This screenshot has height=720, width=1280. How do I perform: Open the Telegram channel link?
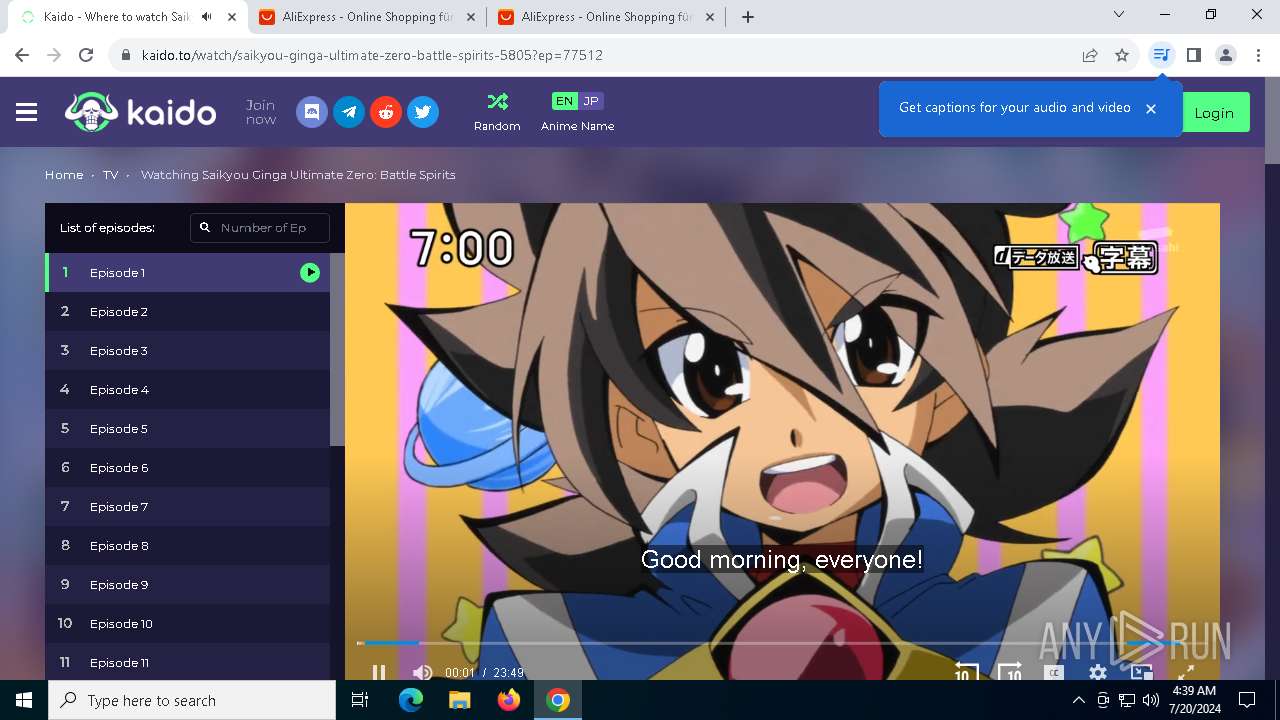coord(349,112)
